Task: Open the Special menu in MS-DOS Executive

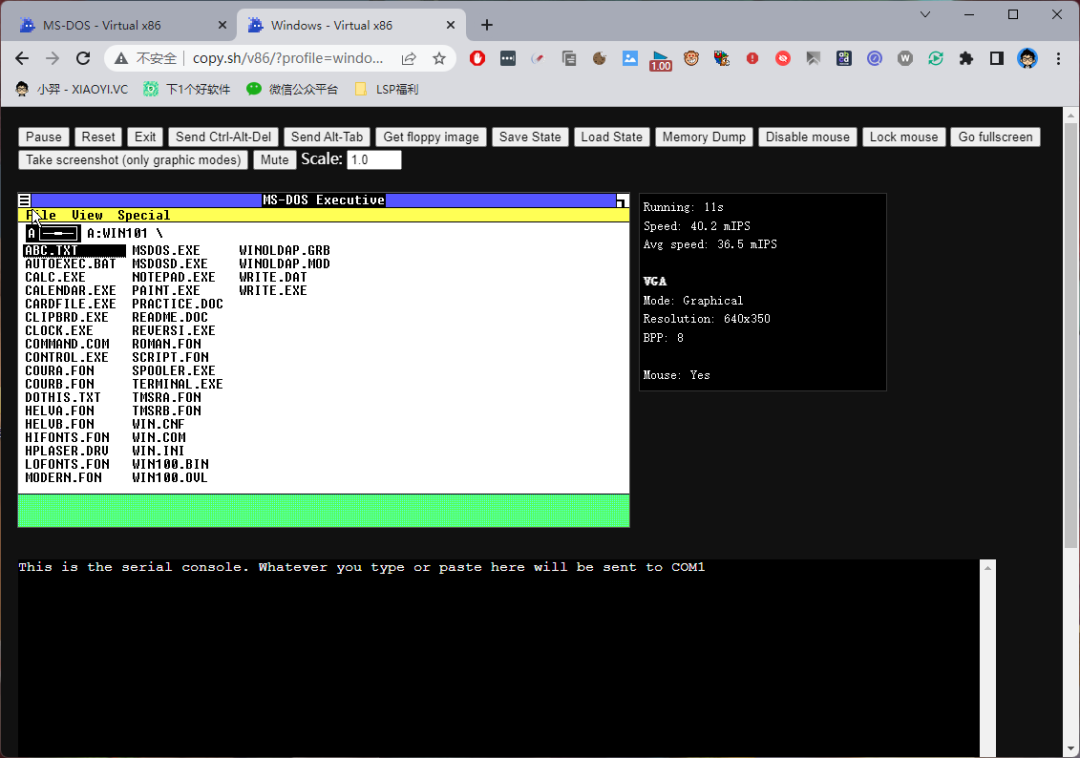Action: point(143,214)
